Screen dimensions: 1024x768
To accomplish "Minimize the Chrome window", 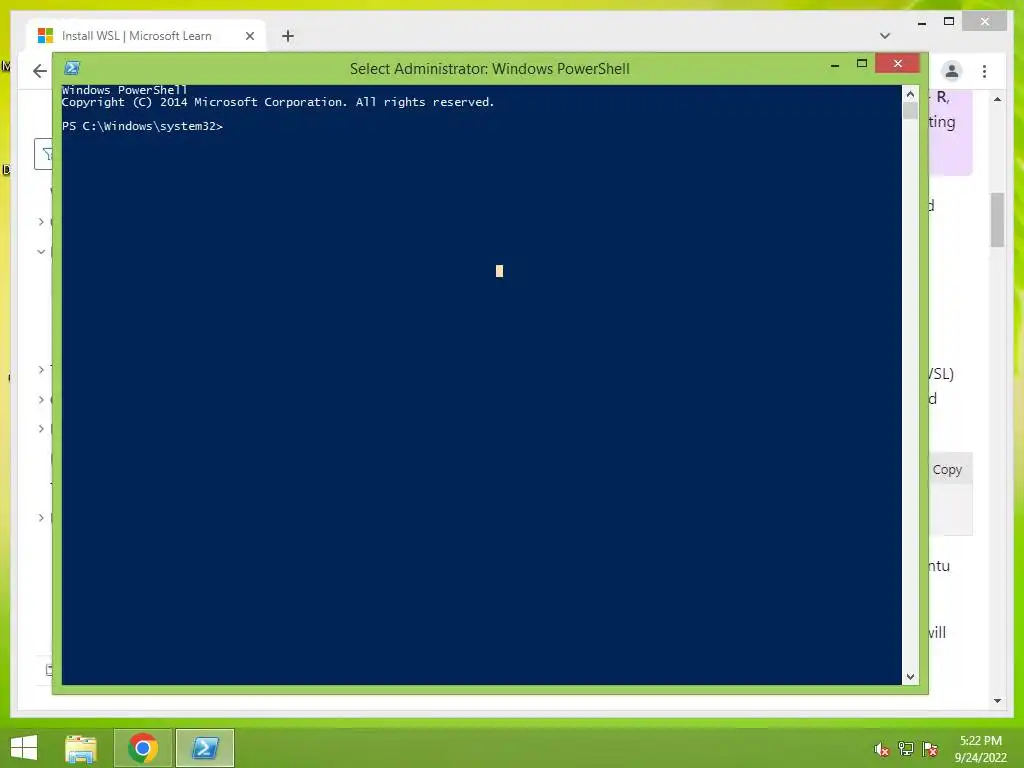I will tap(922, 22).
